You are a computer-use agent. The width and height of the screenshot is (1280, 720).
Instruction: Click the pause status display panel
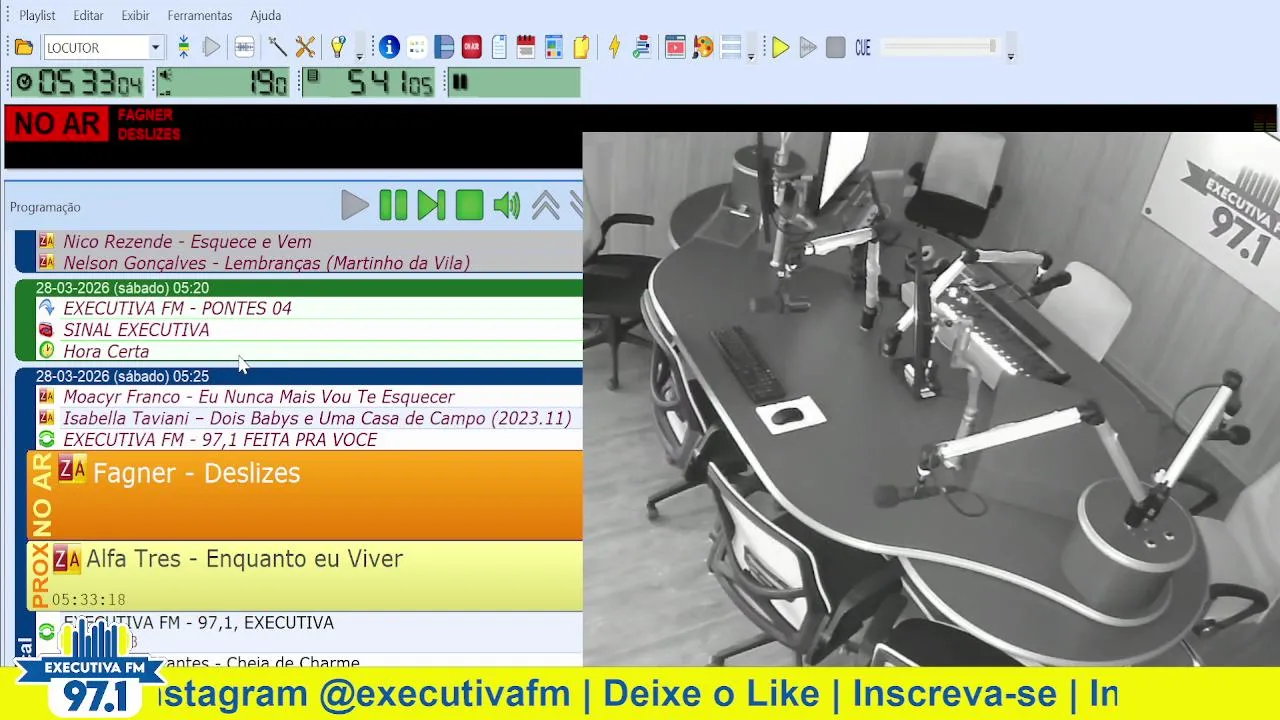pyautogui.click(x=512, y=82)
